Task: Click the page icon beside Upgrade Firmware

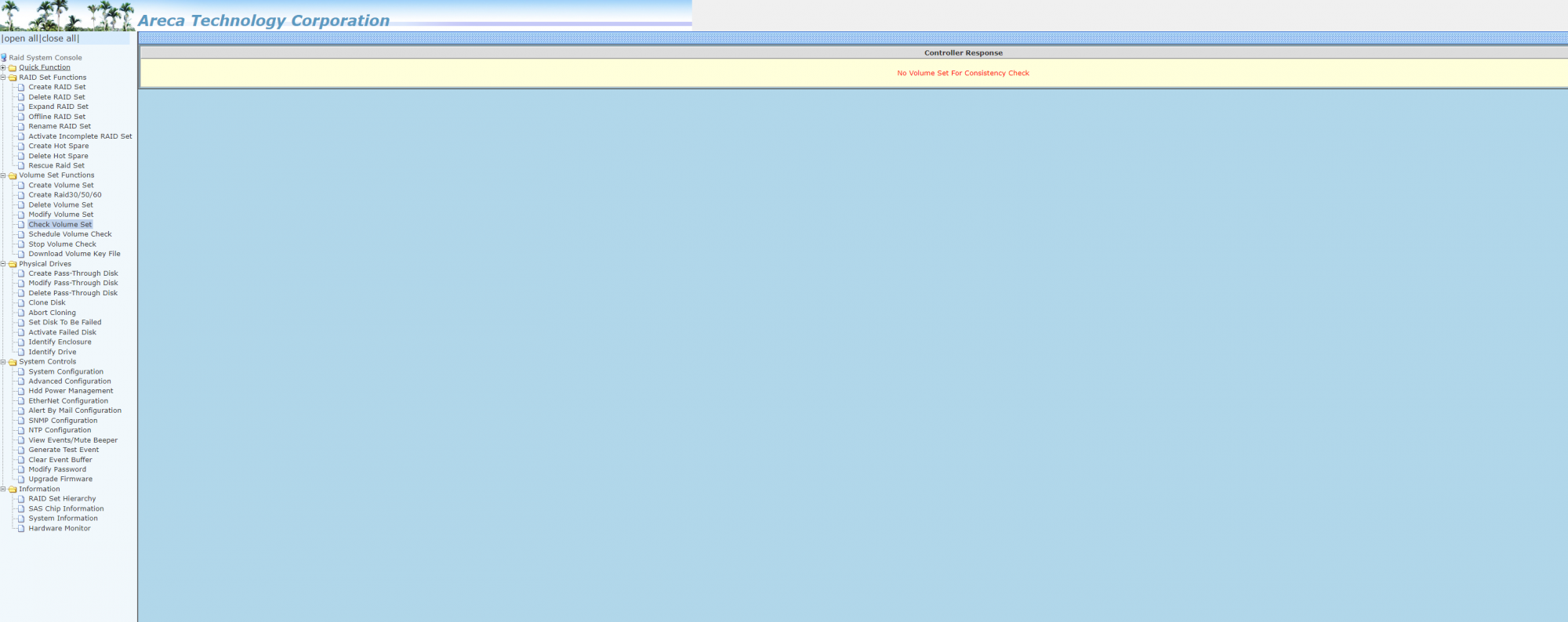Action: click(22, 479)
